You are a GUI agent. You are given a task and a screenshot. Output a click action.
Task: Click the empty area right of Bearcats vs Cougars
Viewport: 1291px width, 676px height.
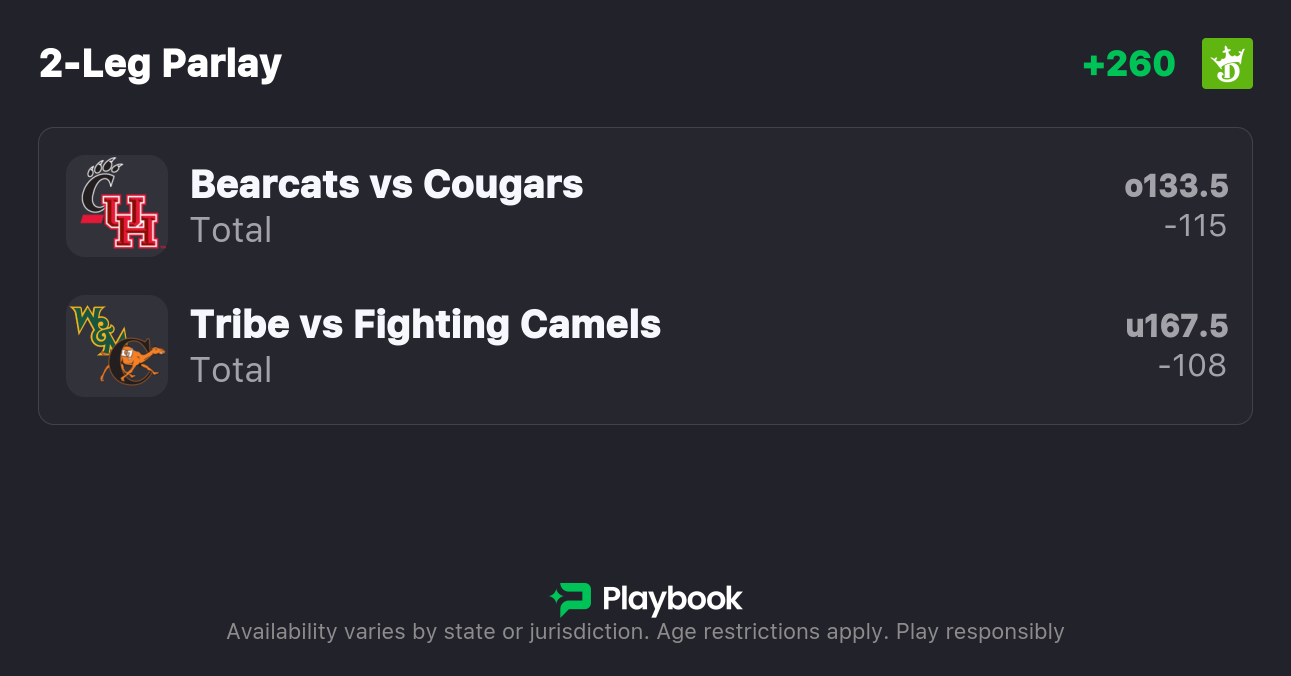(x=850, y=205)
